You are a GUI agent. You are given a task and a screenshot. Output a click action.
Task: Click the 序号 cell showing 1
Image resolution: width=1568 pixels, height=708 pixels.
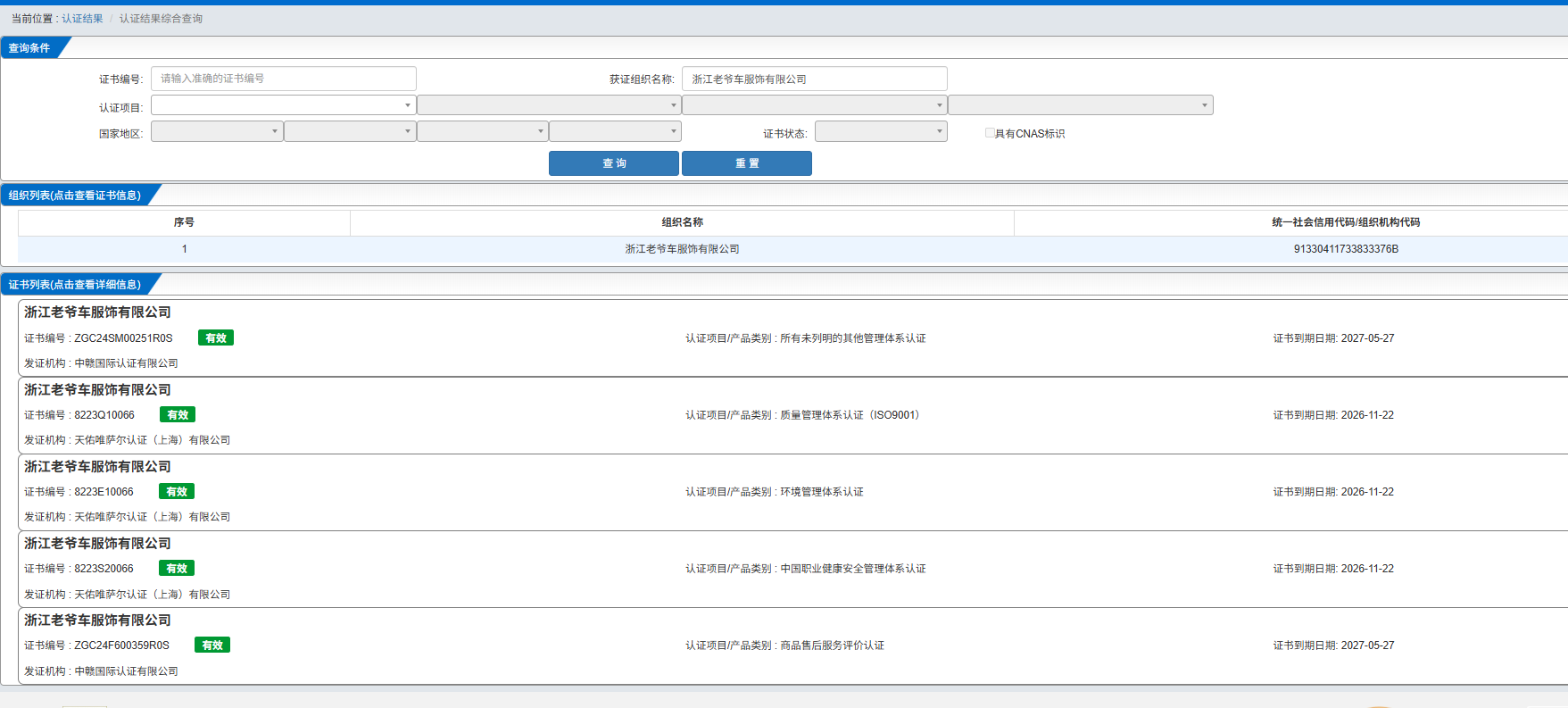click(184, 249)
